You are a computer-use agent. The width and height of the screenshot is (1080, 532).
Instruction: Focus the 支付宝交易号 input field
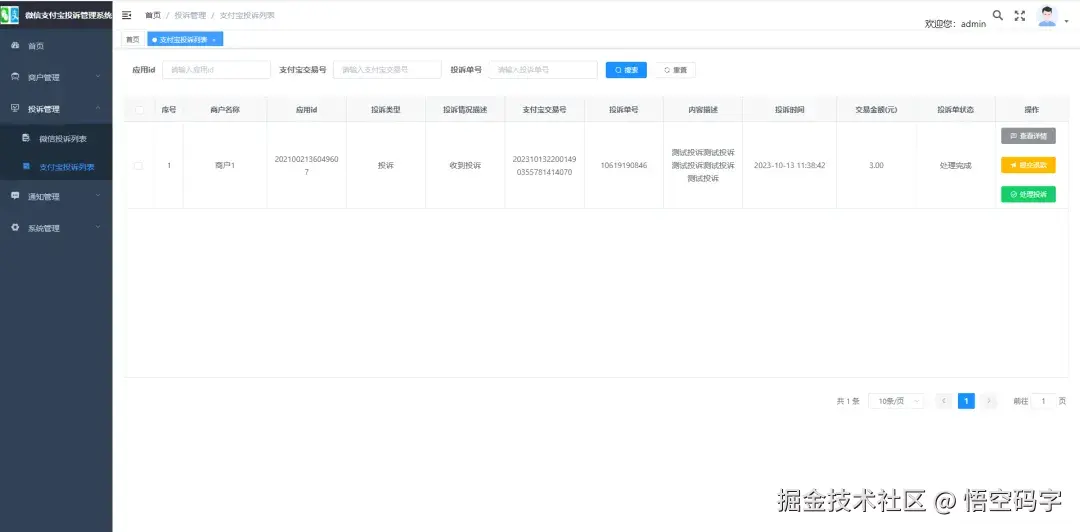pos(387,70)
